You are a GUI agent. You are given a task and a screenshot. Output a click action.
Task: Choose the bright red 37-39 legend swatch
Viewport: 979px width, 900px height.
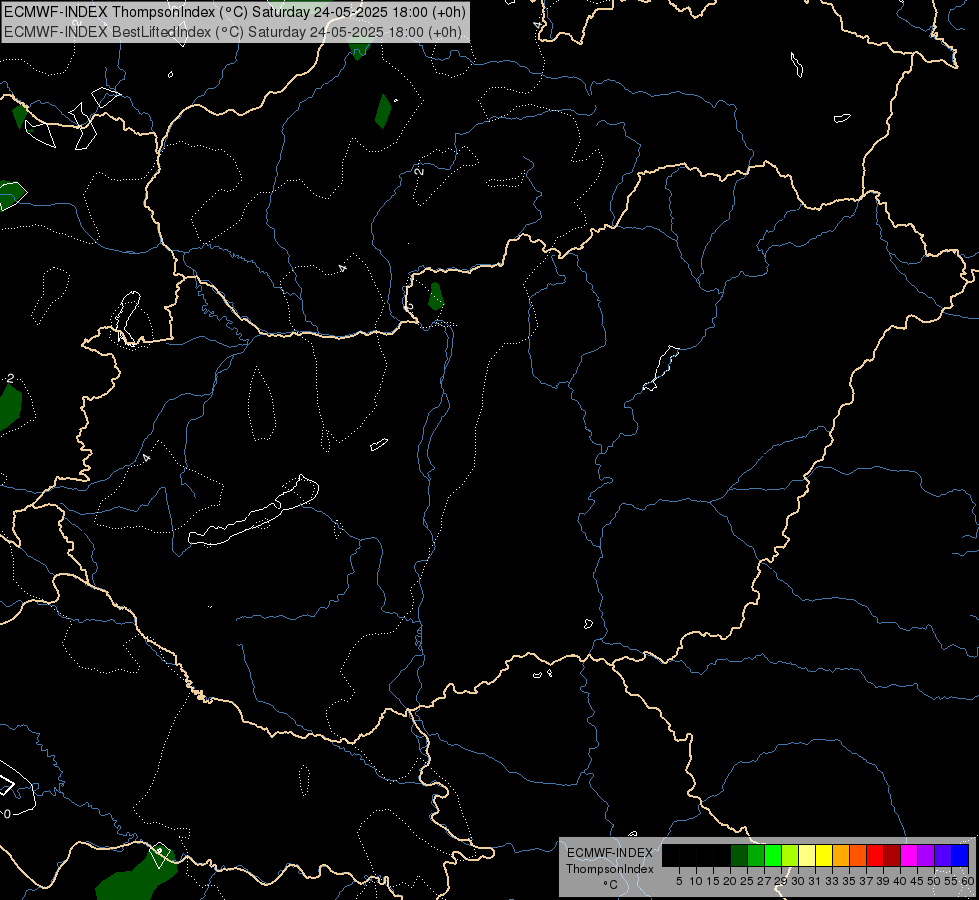[875, 855]
